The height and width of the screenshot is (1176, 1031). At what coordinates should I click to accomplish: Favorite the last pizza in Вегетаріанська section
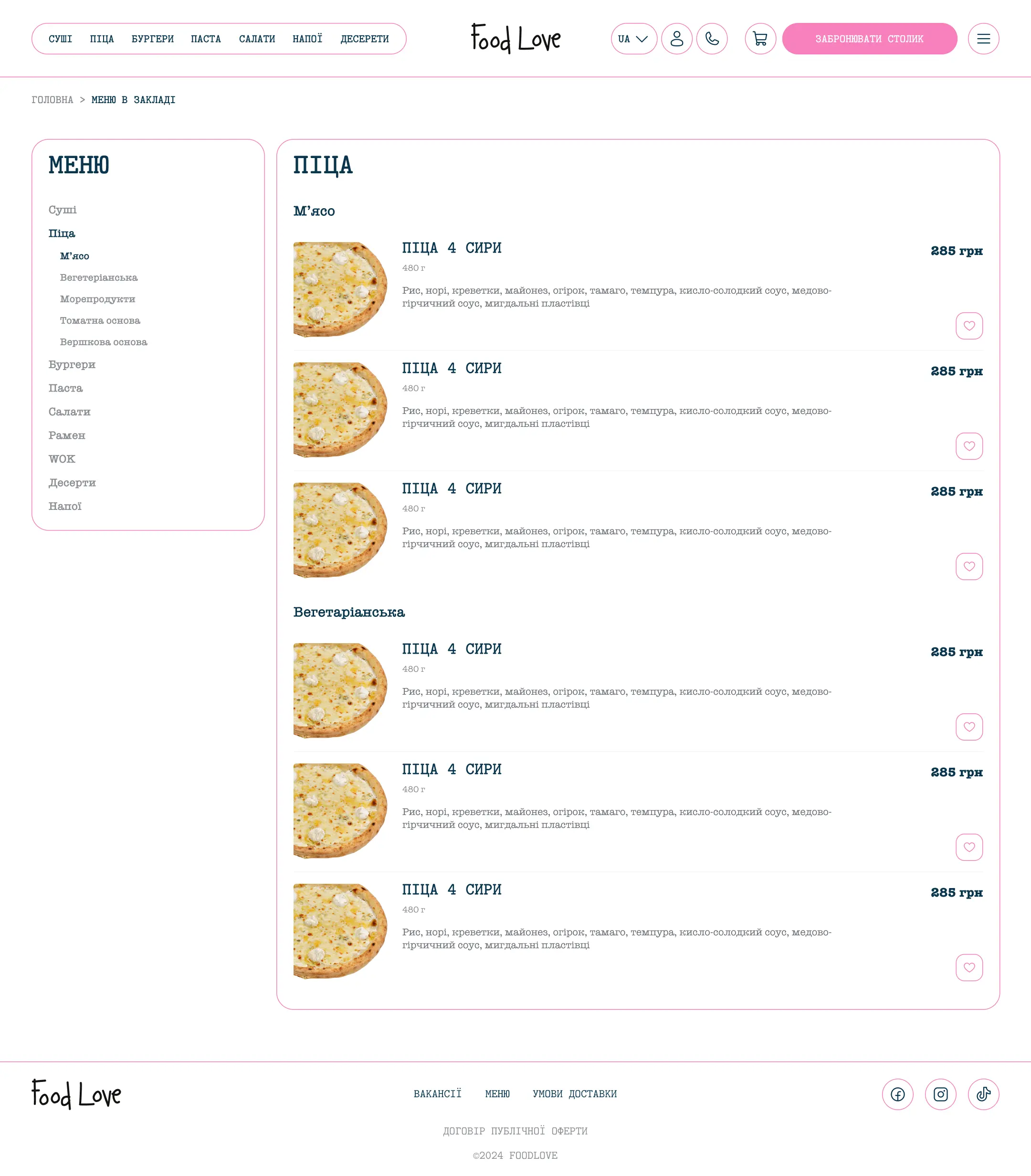[x=969, y=967]
